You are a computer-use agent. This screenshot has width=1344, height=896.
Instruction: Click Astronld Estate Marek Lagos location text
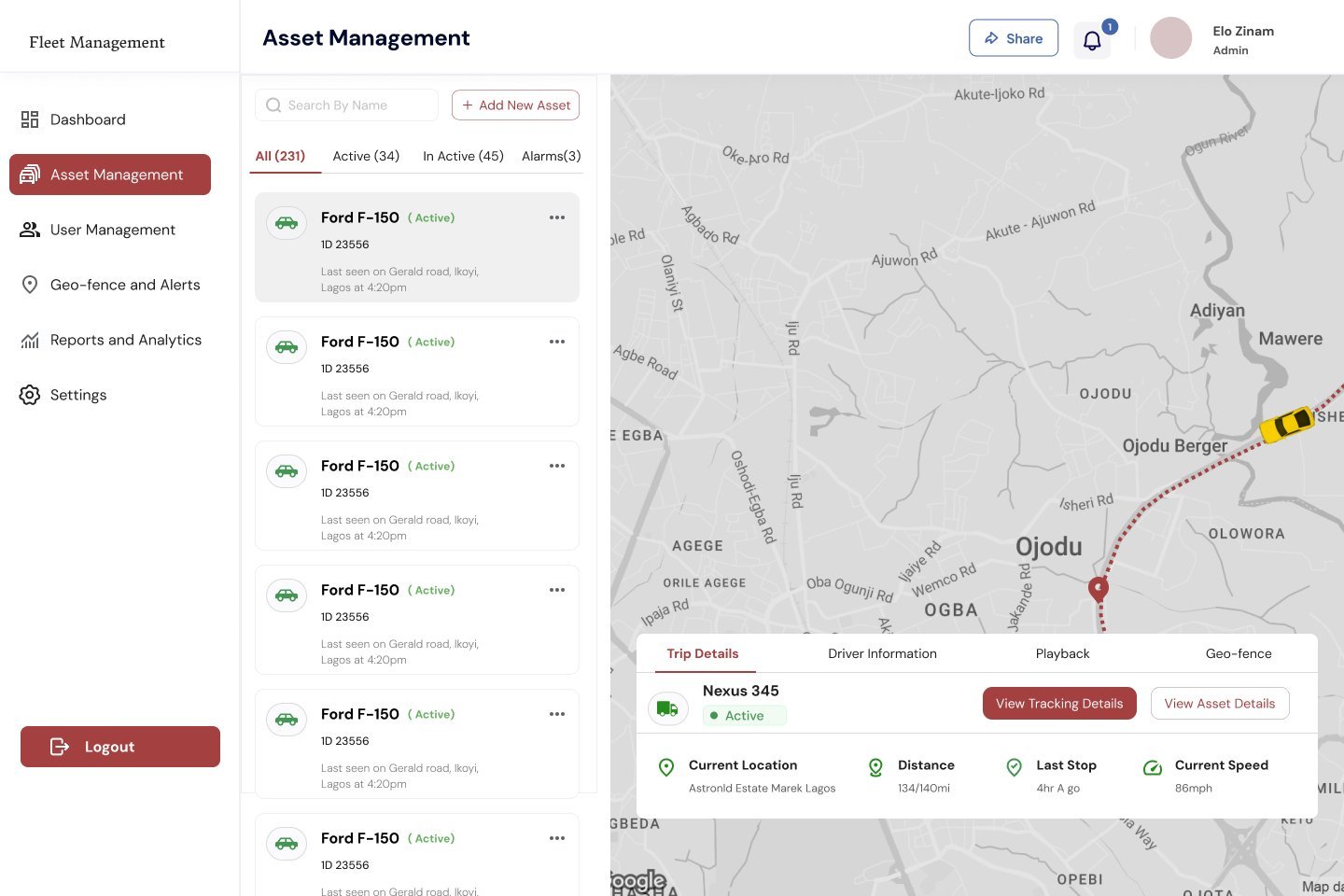pos(762,789)
